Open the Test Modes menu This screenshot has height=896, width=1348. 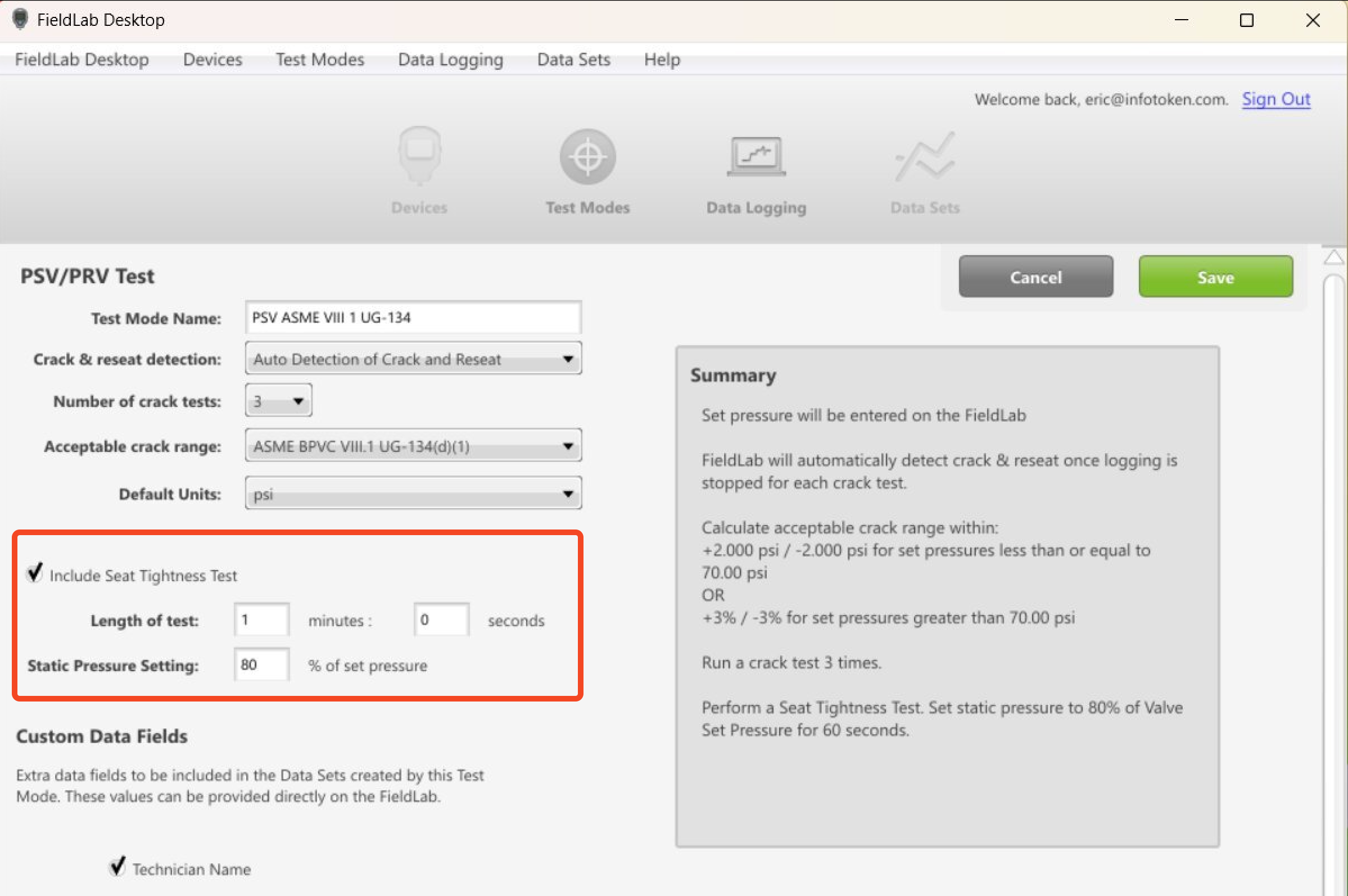(320, 60)
